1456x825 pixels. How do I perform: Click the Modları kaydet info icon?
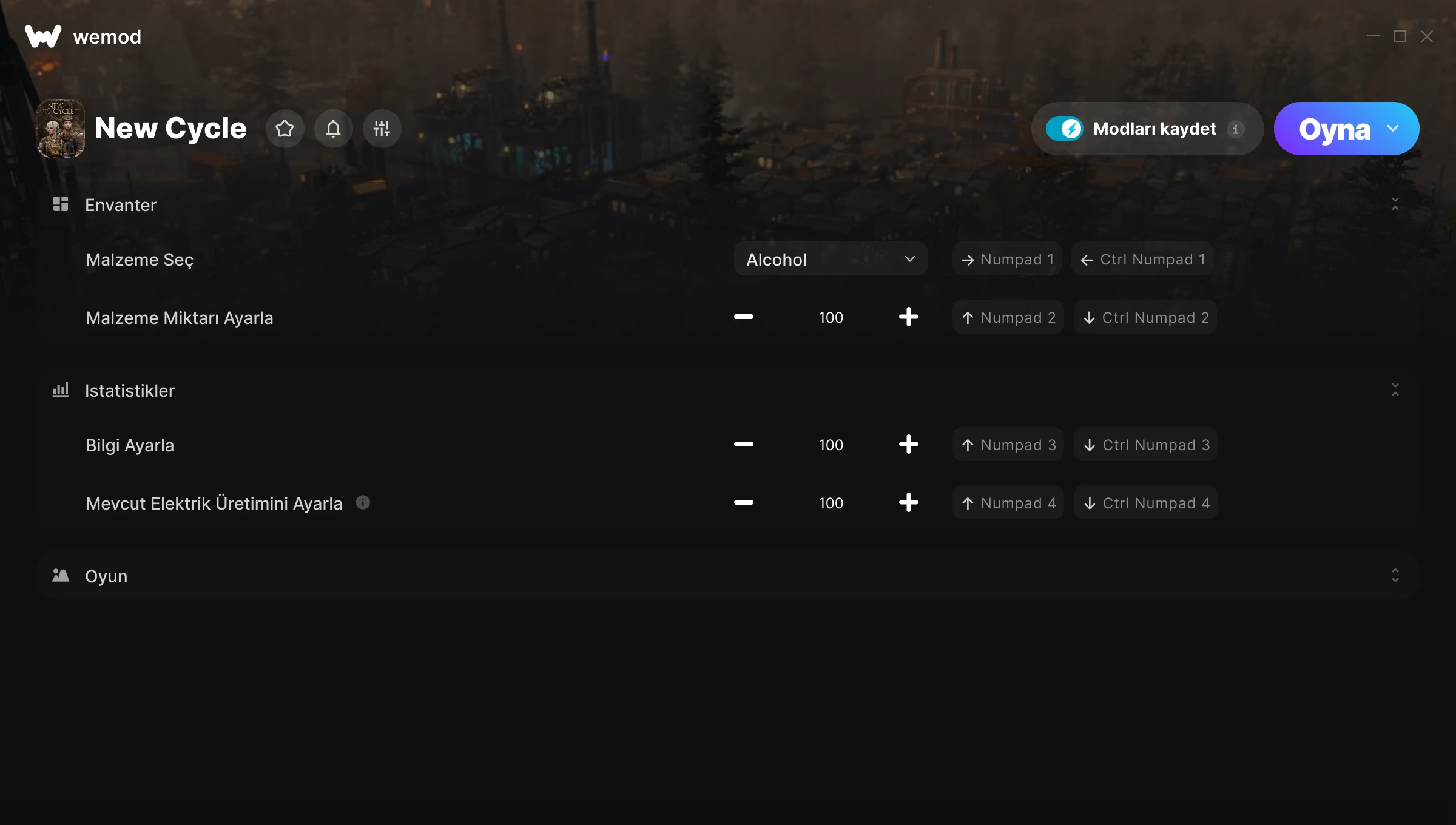(1235, 129)
